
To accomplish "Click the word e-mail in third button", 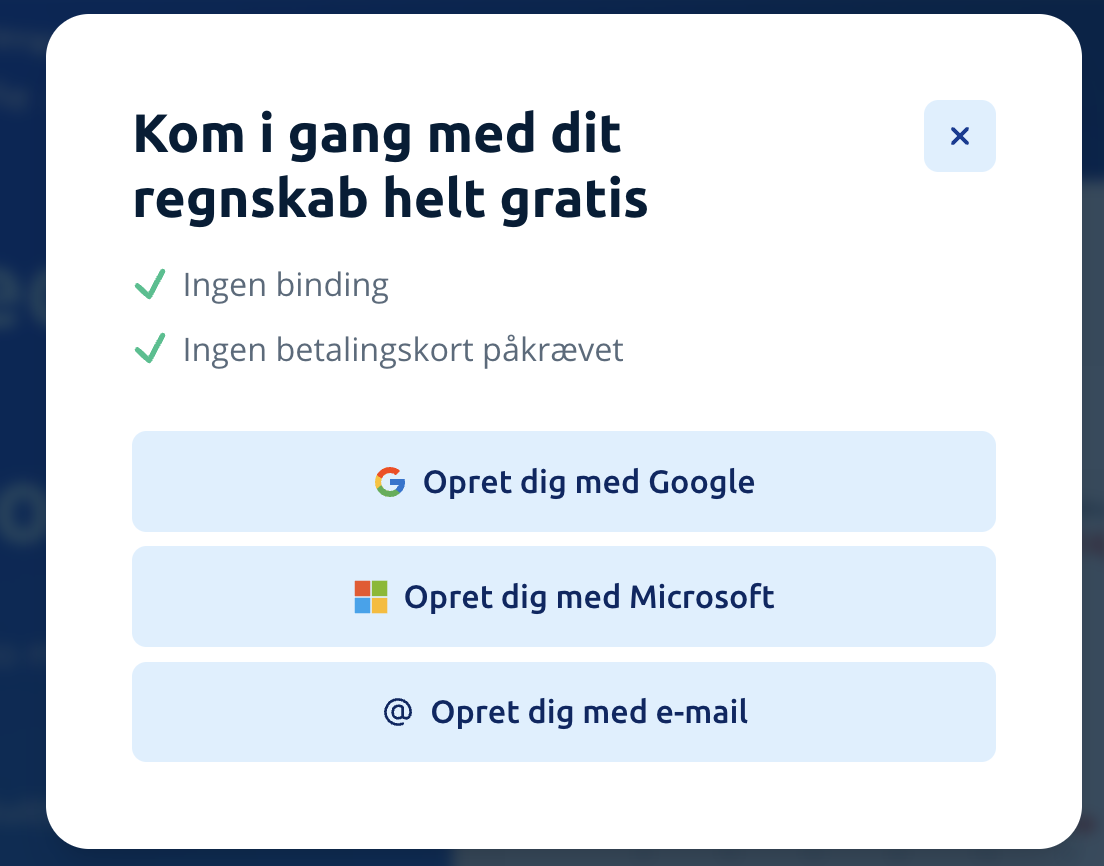I will [x=701, y=712].
